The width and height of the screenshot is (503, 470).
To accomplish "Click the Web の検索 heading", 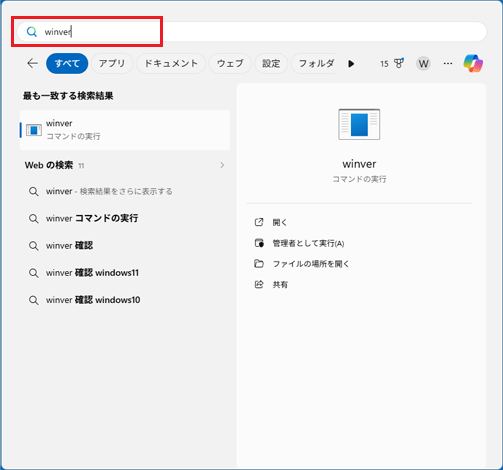I will click(x=49, y=165).
